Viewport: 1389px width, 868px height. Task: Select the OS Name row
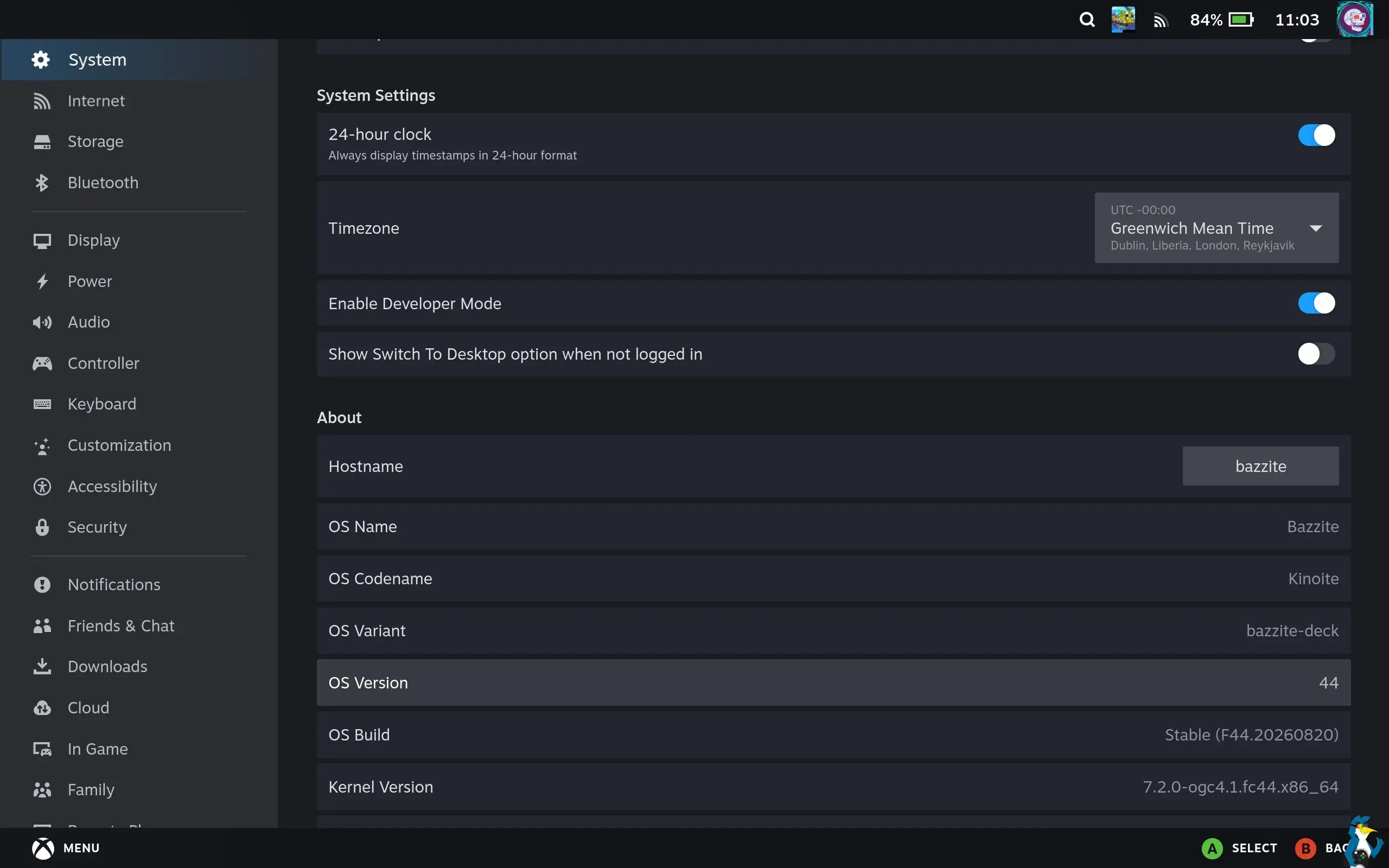click(833, 526)
